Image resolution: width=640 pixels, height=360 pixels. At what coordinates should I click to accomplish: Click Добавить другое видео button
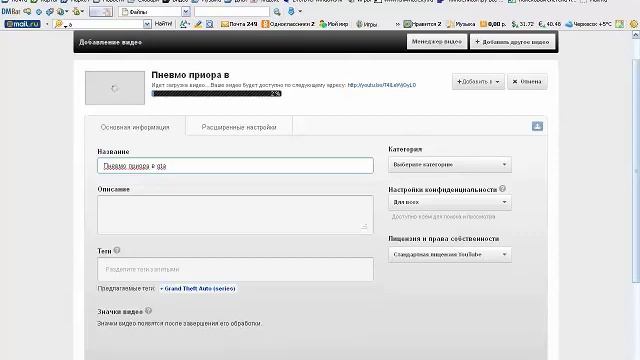[513, 42]
